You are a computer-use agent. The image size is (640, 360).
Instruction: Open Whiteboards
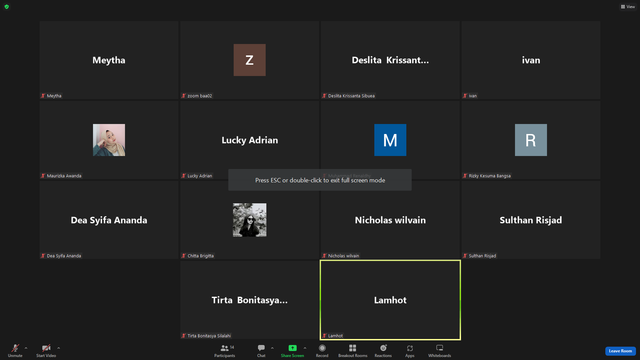coord(440,350)
